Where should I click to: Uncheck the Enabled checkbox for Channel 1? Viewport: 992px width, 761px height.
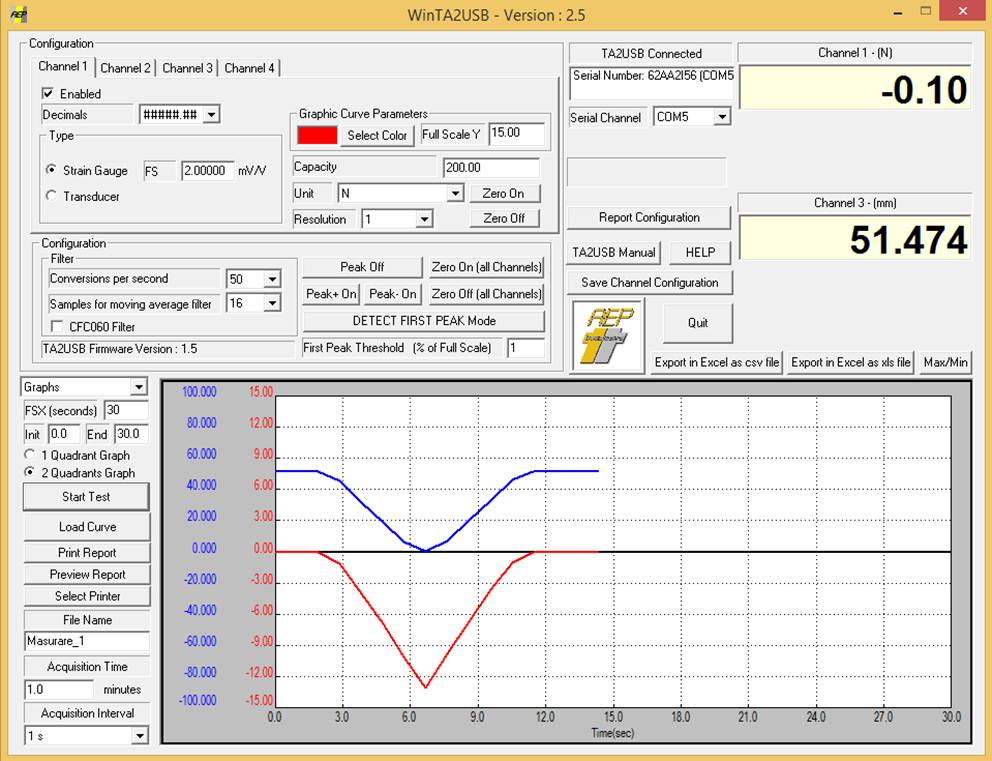pyautogui.click(x=47, y=94)
